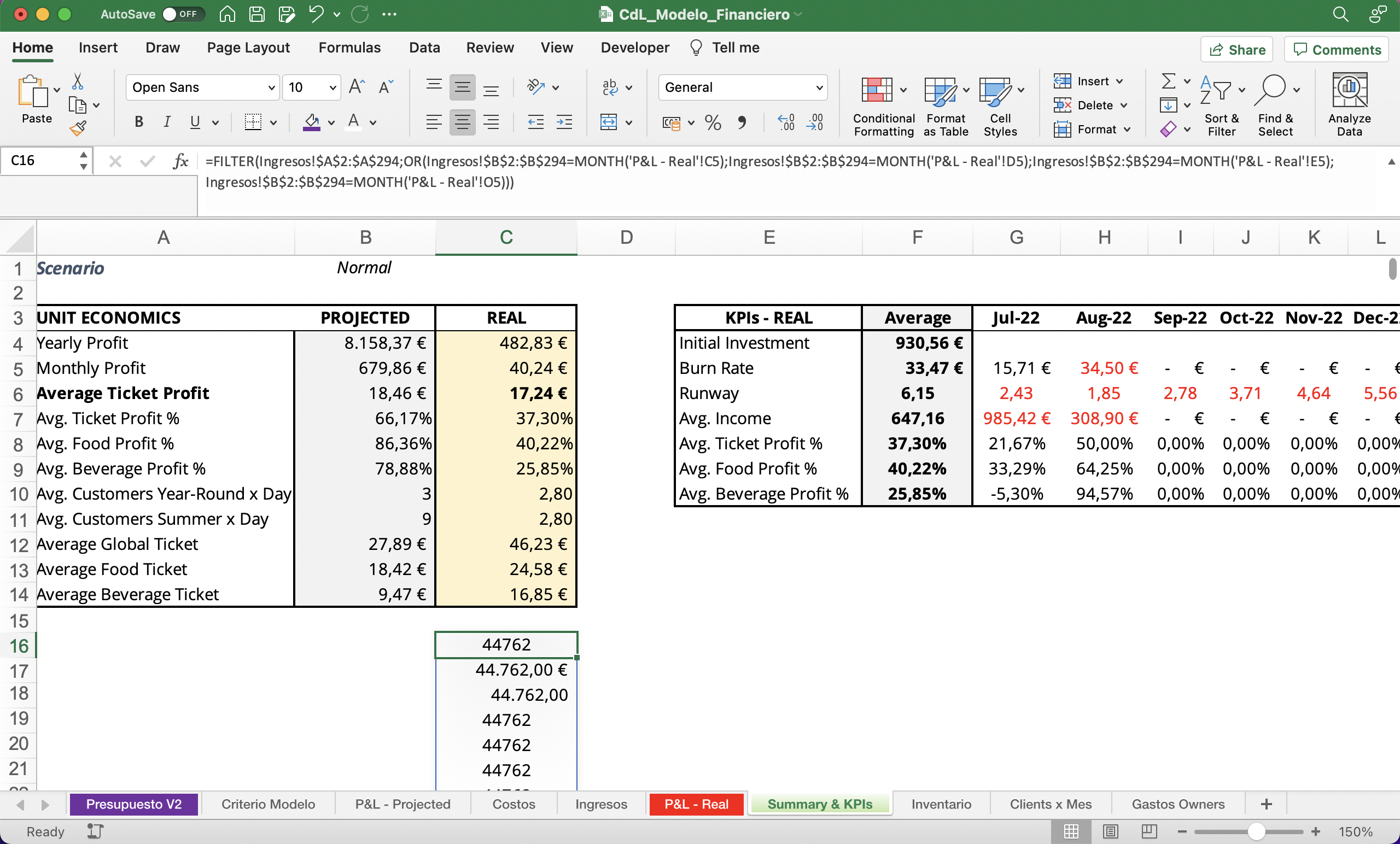
Task: Click the Analyze Data icon
Action: [1350, 90]
